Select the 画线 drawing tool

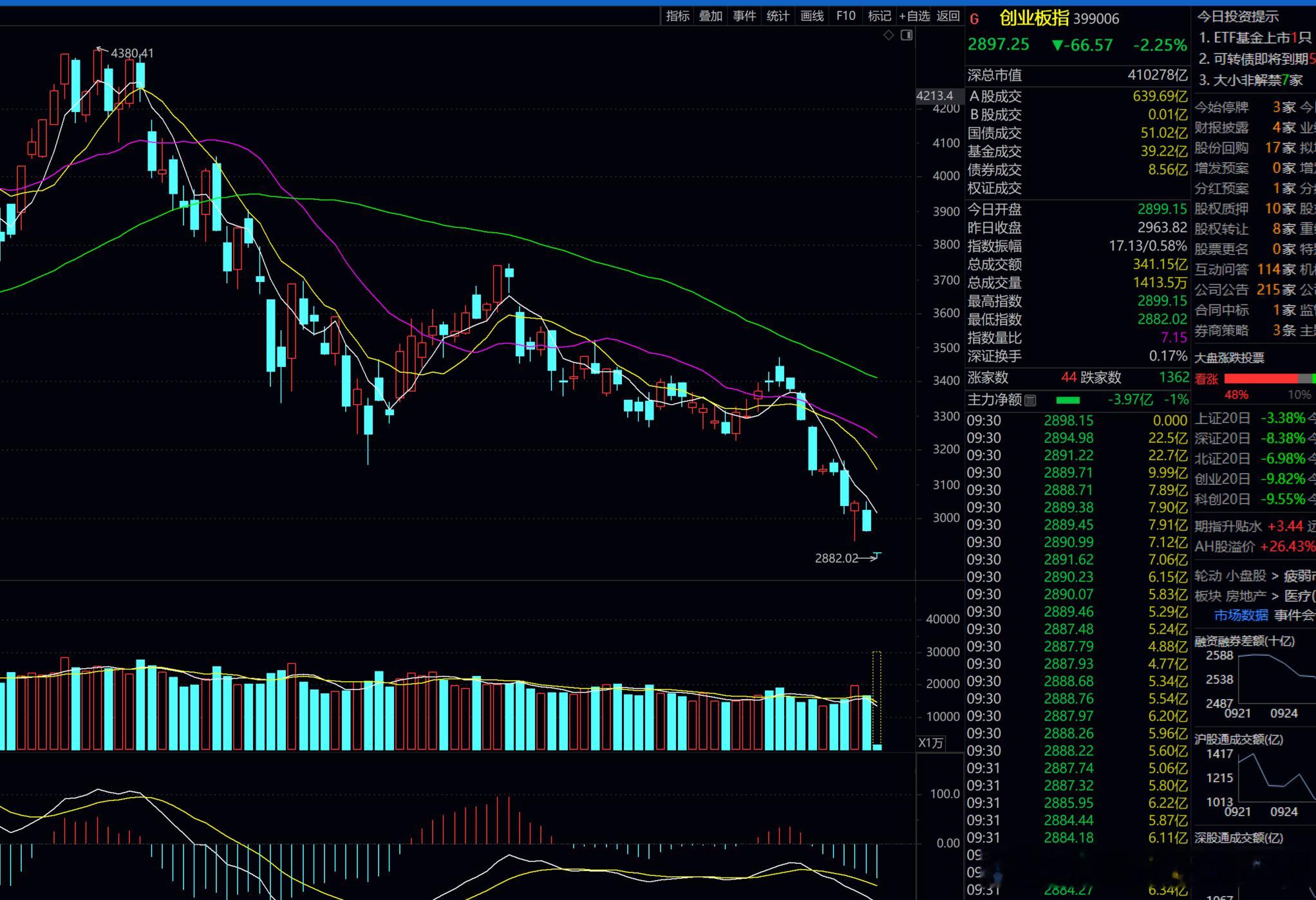coord(812,16)
